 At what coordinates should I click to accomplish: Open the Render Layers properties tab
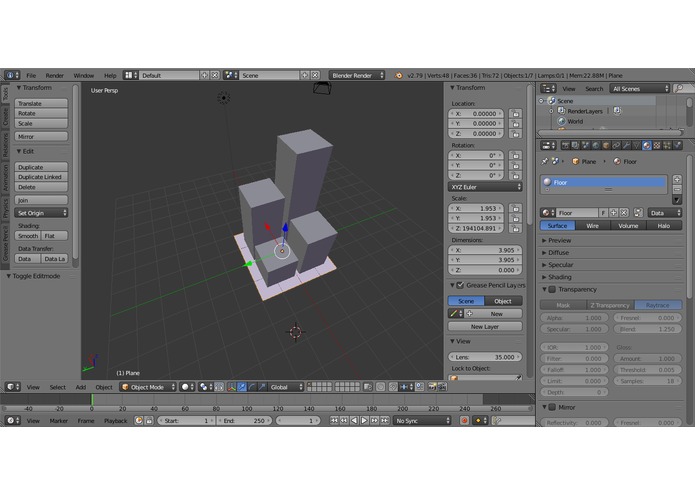pos(575,145)
